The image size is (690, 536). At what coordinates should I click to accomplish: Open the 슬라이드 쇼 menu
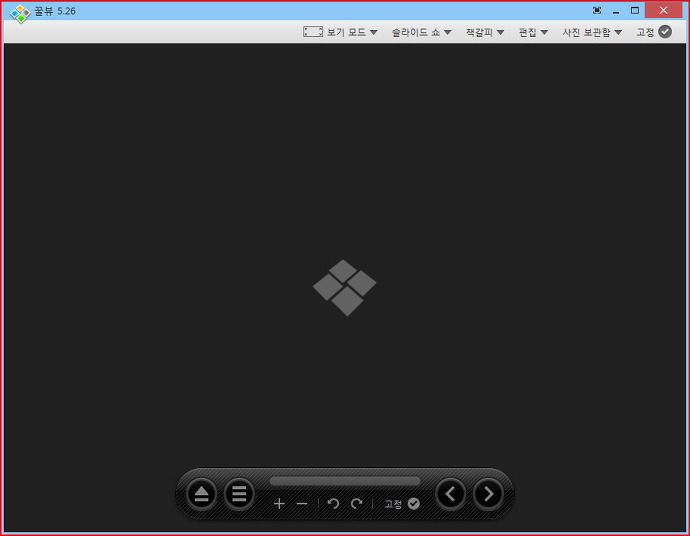click(422, 32)
